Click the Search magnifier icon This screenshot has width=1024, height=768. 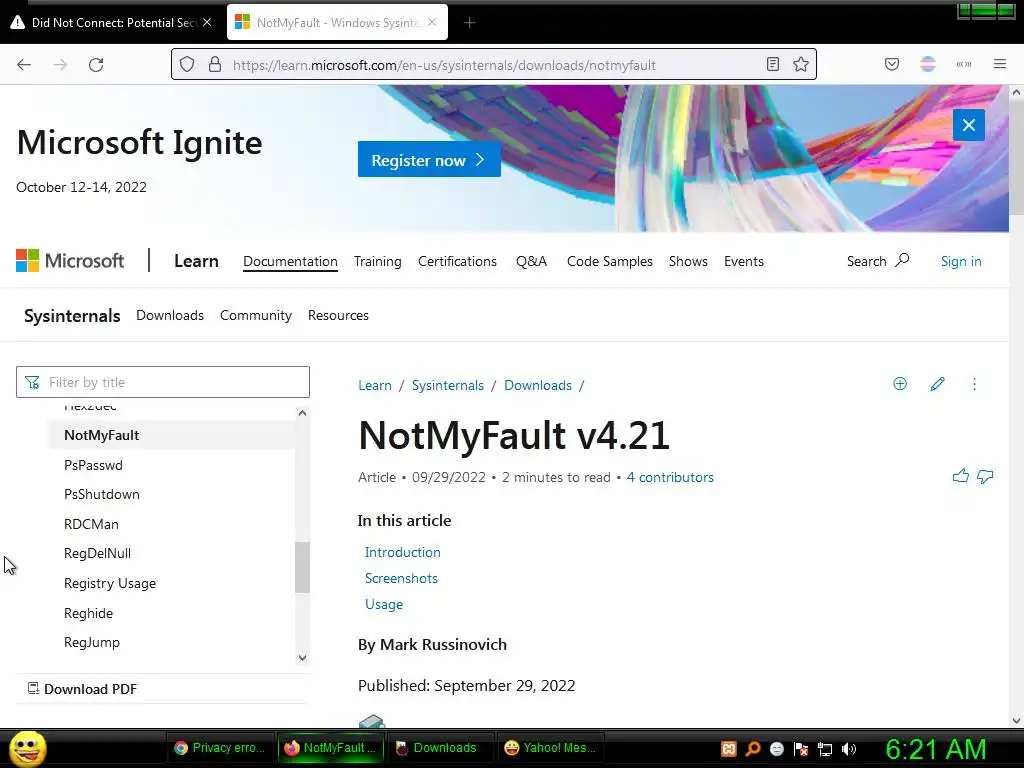(902, 261)
